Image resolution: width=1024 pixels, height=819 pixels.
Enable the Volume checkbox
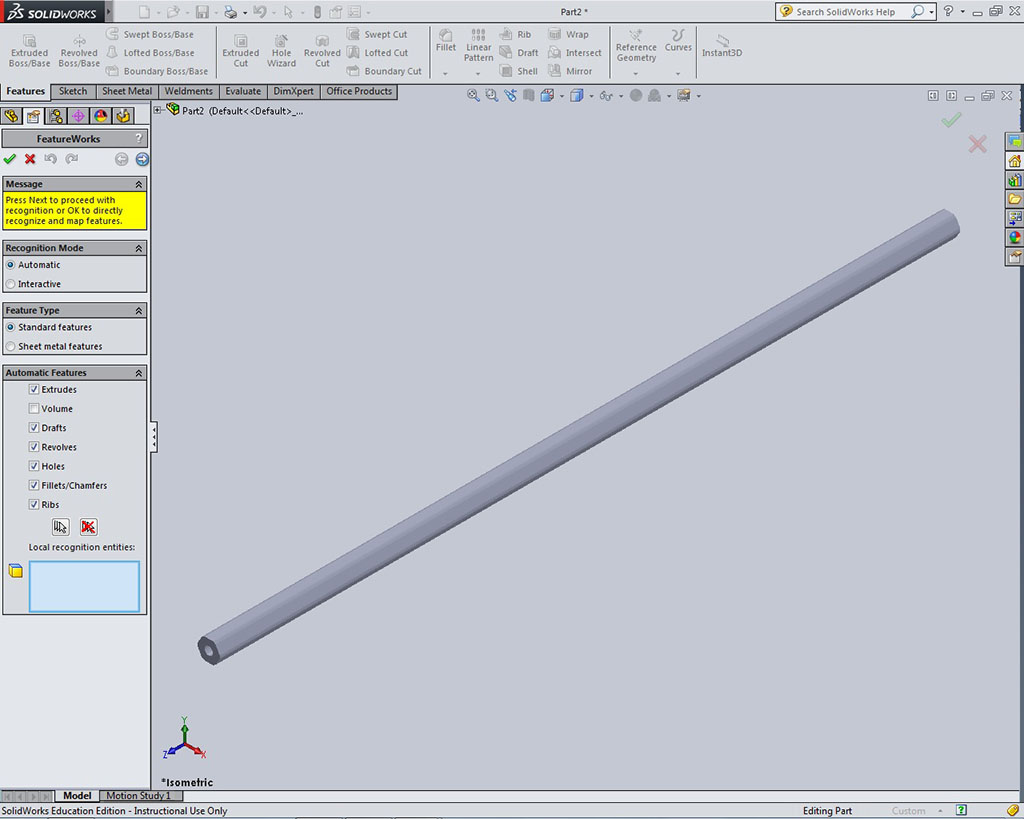point(34,409)
